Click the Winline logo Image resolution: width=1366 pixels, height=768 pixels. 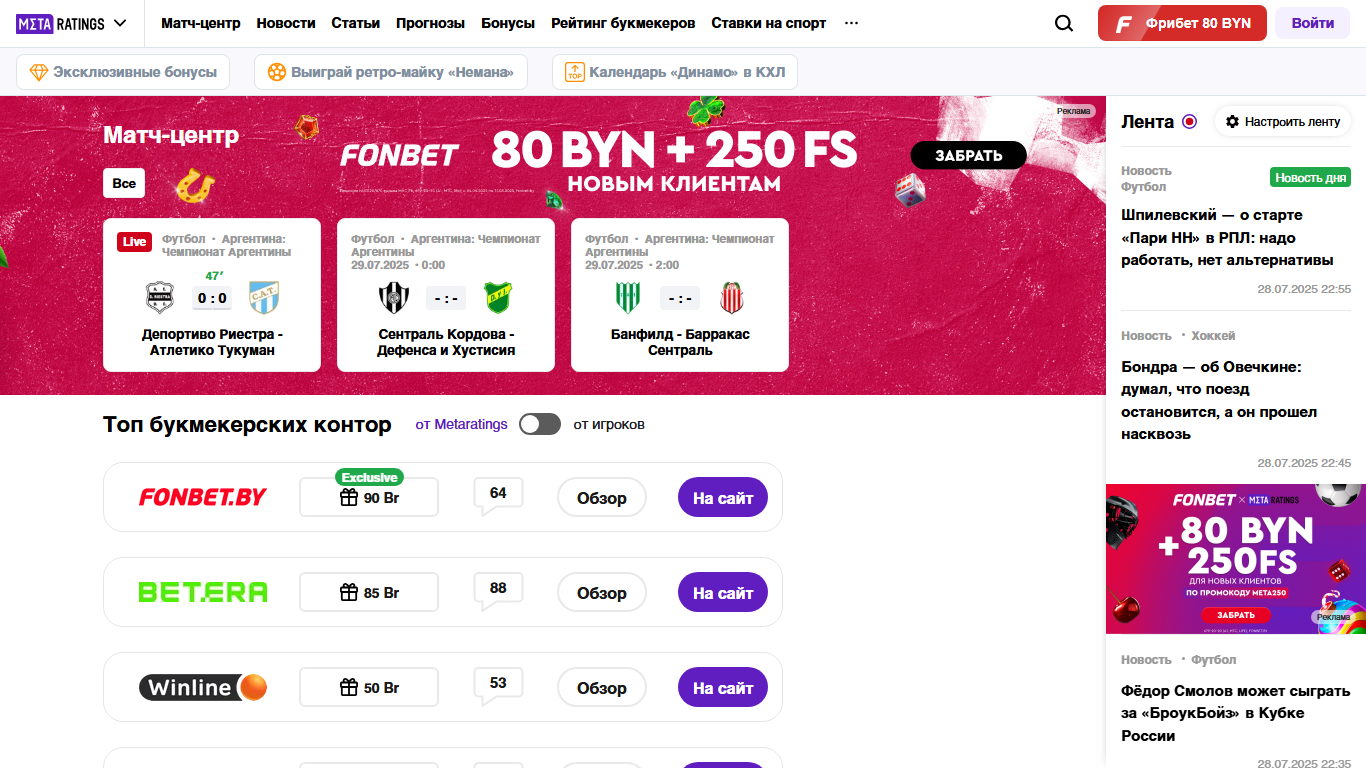203,687
